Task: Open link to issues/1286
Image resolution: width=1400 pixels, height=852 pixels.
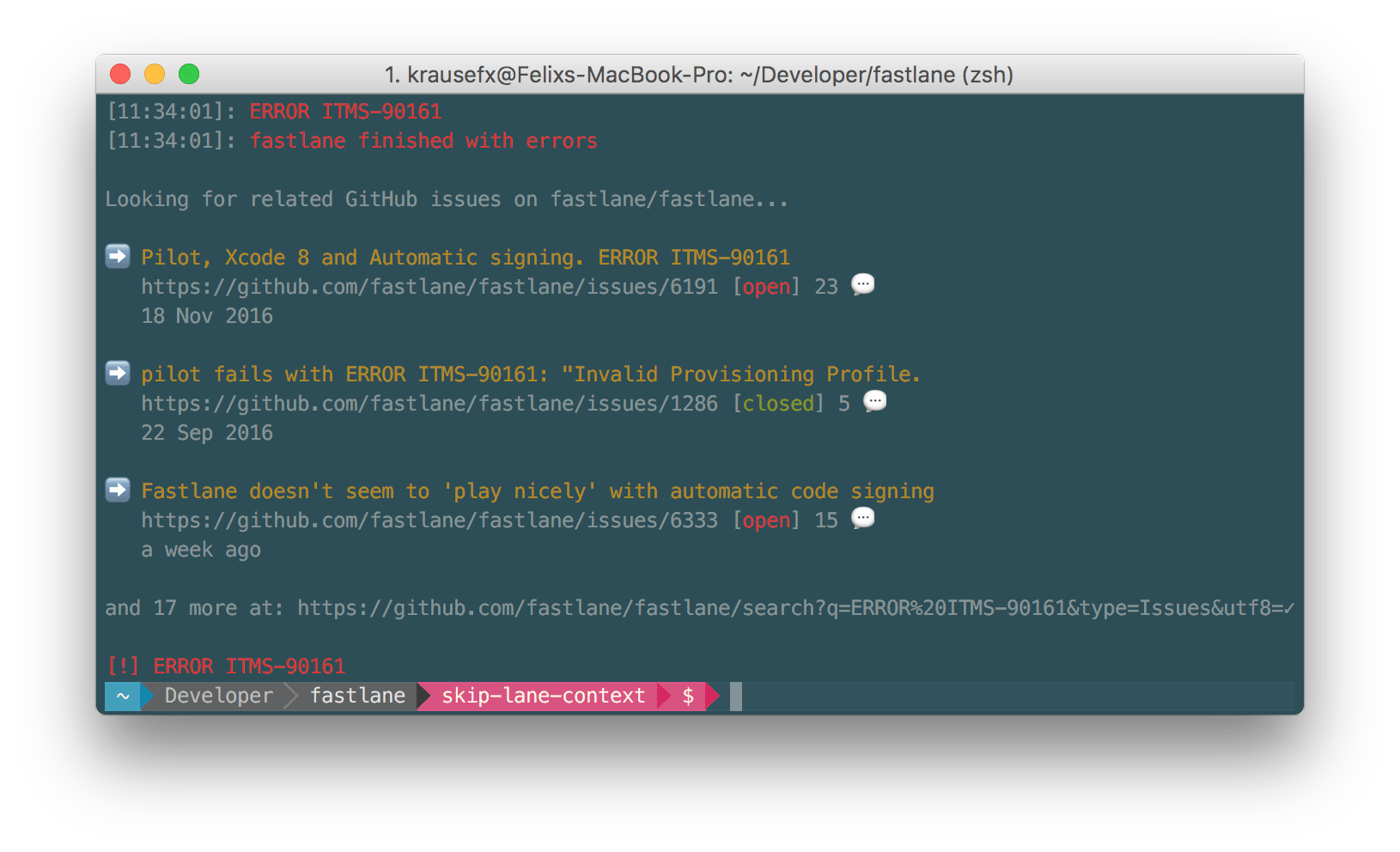Action: pyautogui.click(x=429, y=404)
